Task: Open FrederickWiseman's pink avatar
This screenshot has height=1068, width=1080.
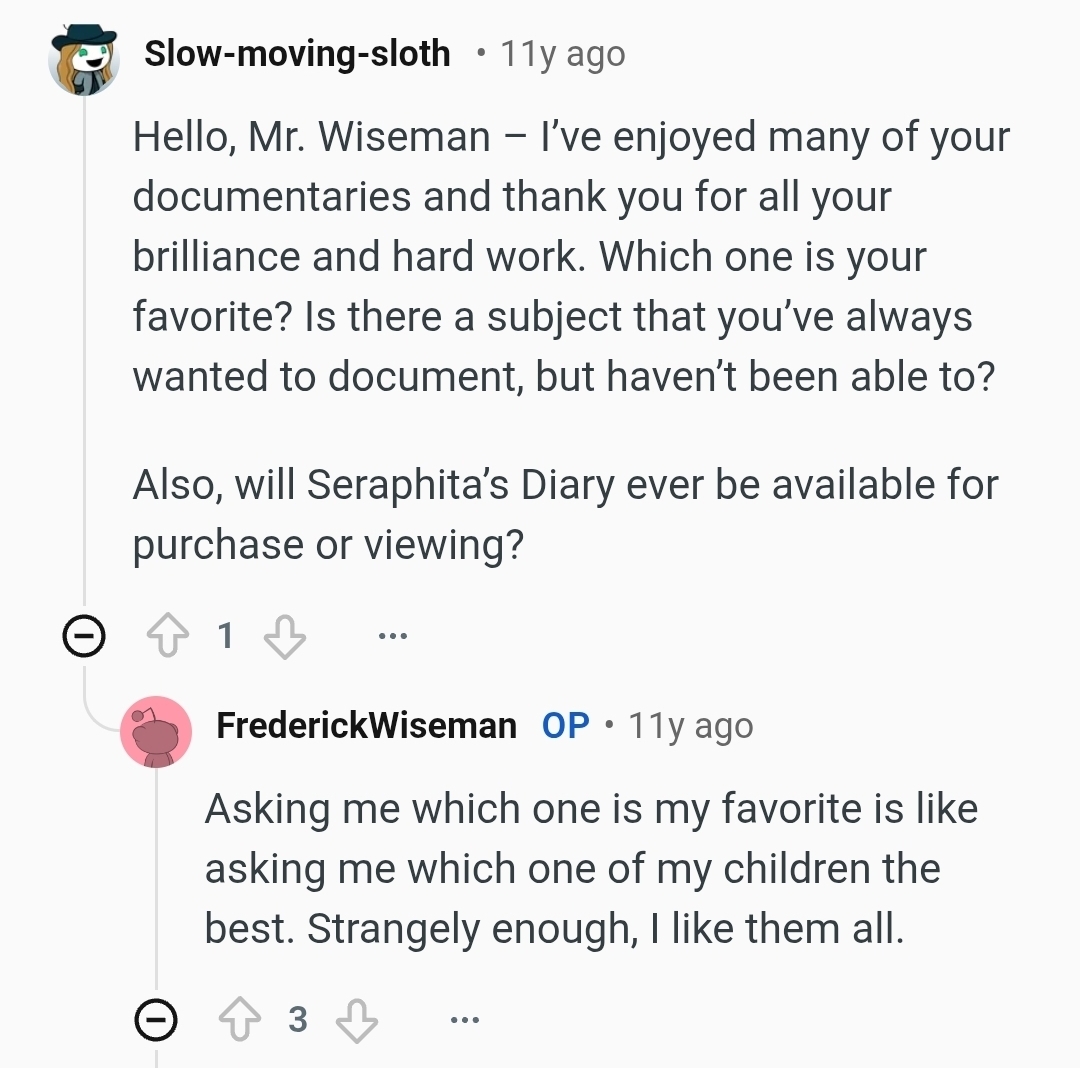Action: point(156,730)
